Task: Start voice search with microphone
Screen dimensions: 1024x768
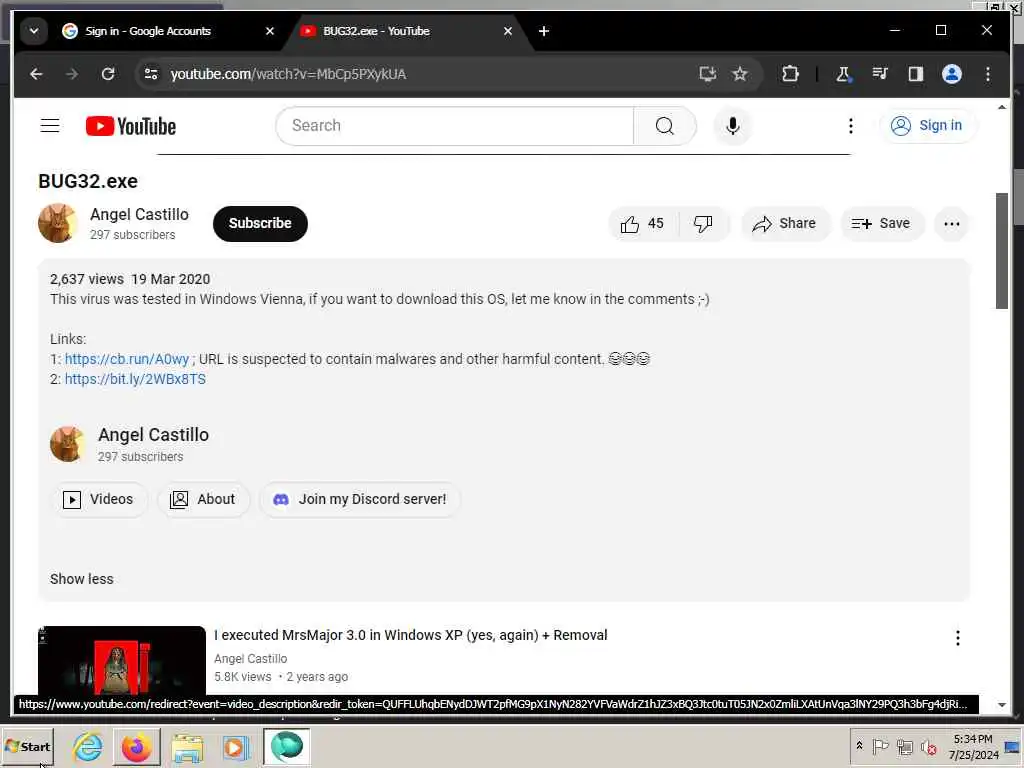Action: coord(733,125)
